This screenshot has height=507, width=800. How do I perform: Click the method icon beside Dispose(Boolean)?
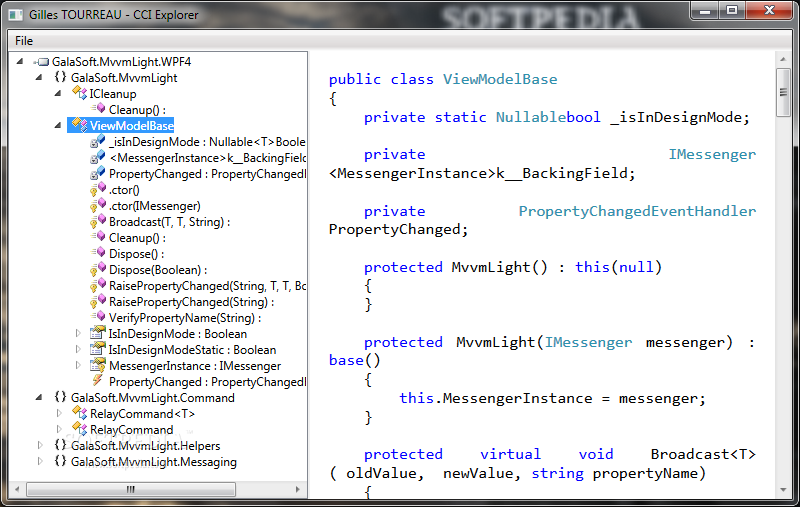click(98, 269)
